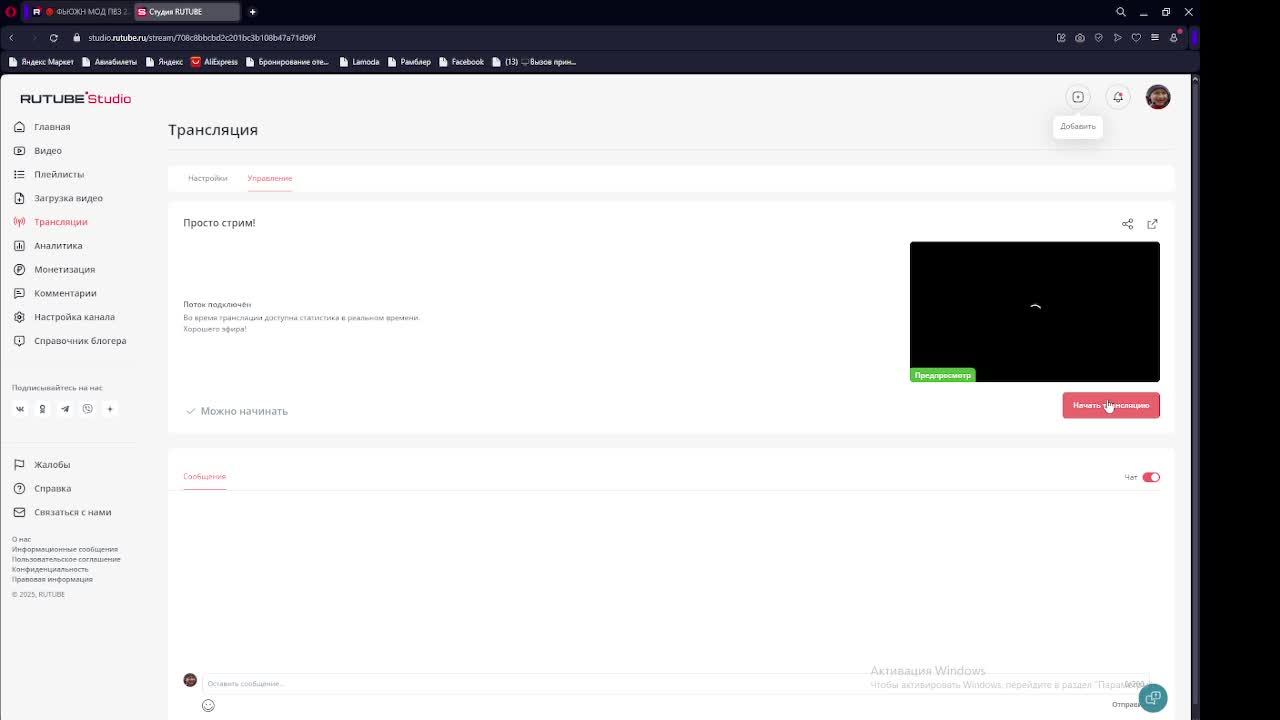
Task: Open Плейлисты section
Action: tap(49, 174)
